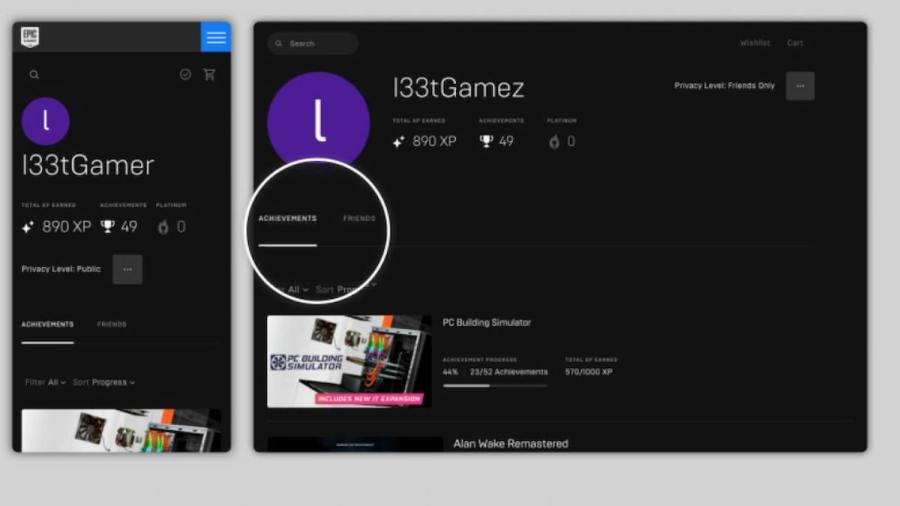This screenshot has width=900, height=506.
Task: Click the circled checkmark wishlist icon
Action: pyautogui.click(x=185, y=74)
